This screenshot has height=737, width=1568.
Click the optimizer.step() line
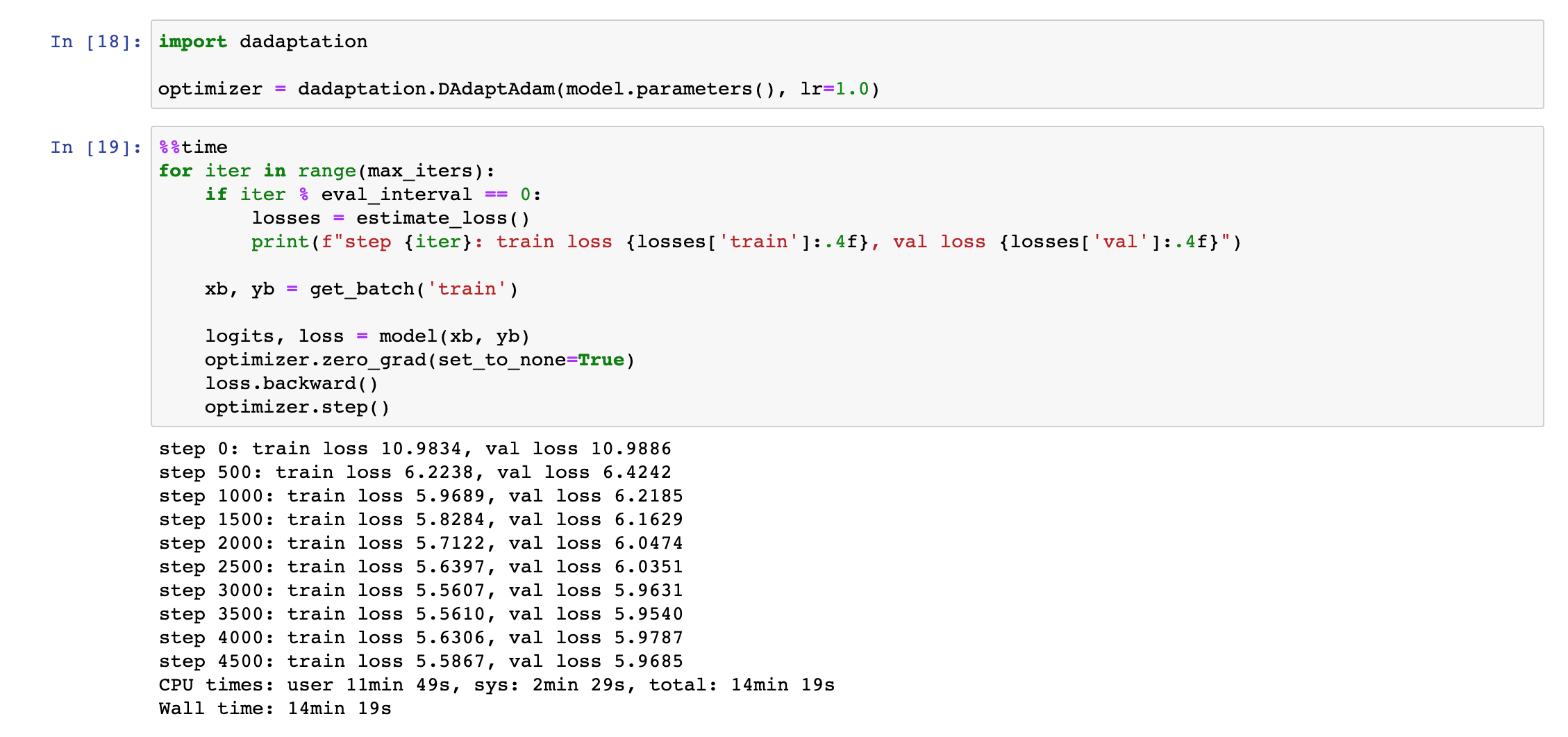(297, 407)
